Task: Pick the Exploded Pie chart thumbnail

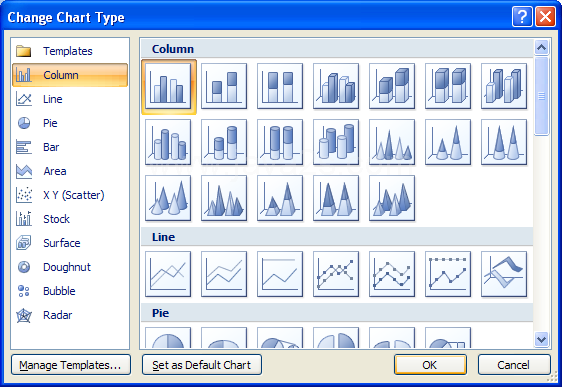Action: 336,338
